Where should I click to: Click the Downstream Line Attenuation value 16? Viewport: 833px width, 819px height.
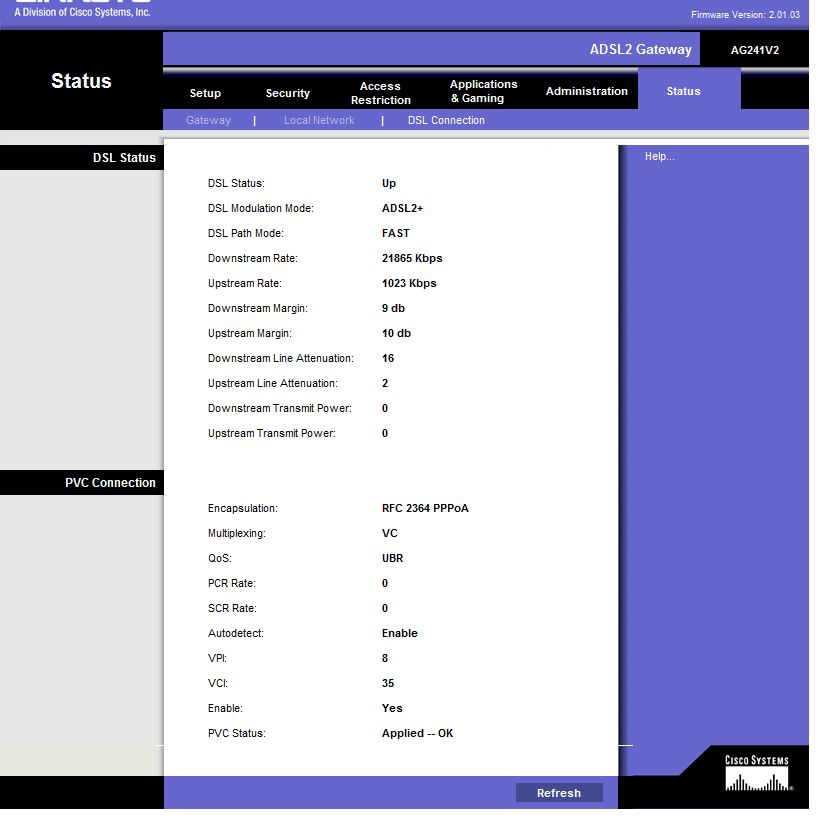[x=388, y=358]
